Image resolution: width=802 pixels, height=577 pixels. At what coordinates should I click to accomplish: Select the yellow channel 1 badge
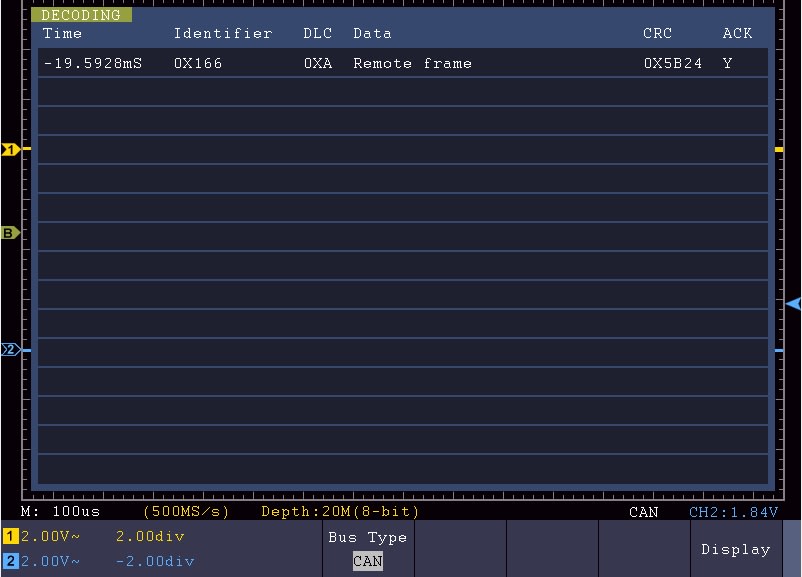click(x=10, y=537)
